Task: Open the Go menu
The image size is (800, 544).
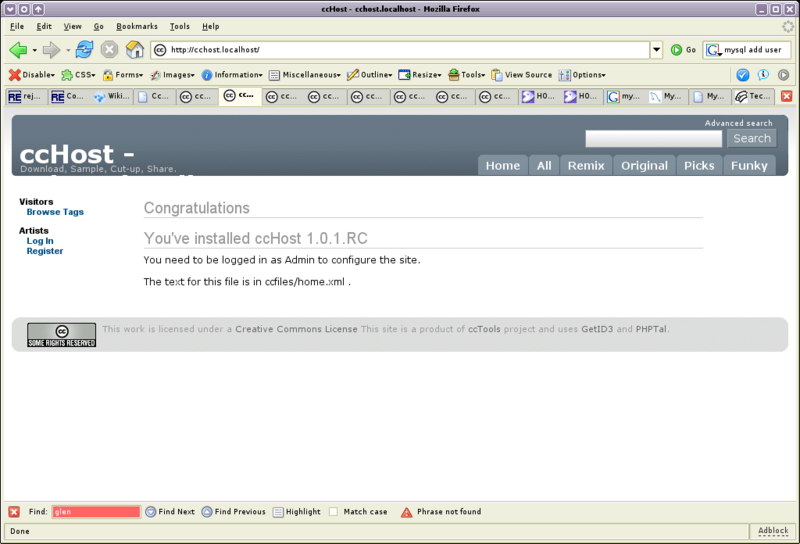Action: coord(98,27)
